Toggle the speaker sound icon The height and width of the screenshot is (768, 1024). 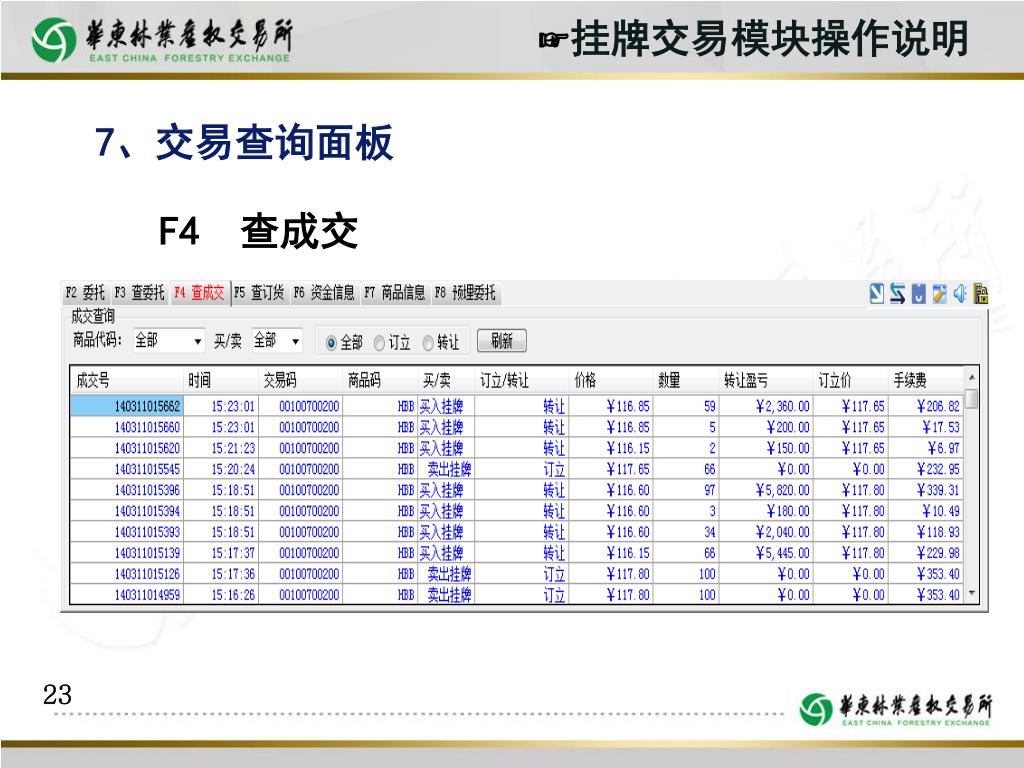tap(960, 293)
